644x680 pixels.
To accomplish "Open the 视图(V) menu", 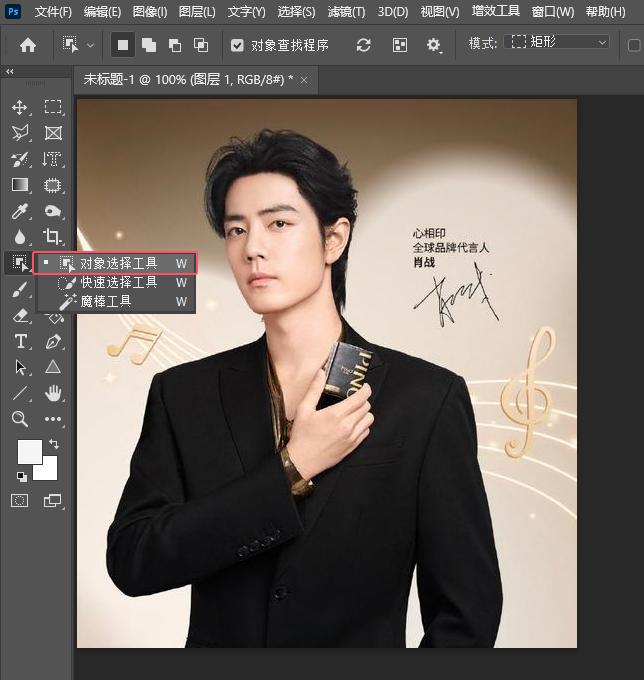I will (x=440, y=12).
